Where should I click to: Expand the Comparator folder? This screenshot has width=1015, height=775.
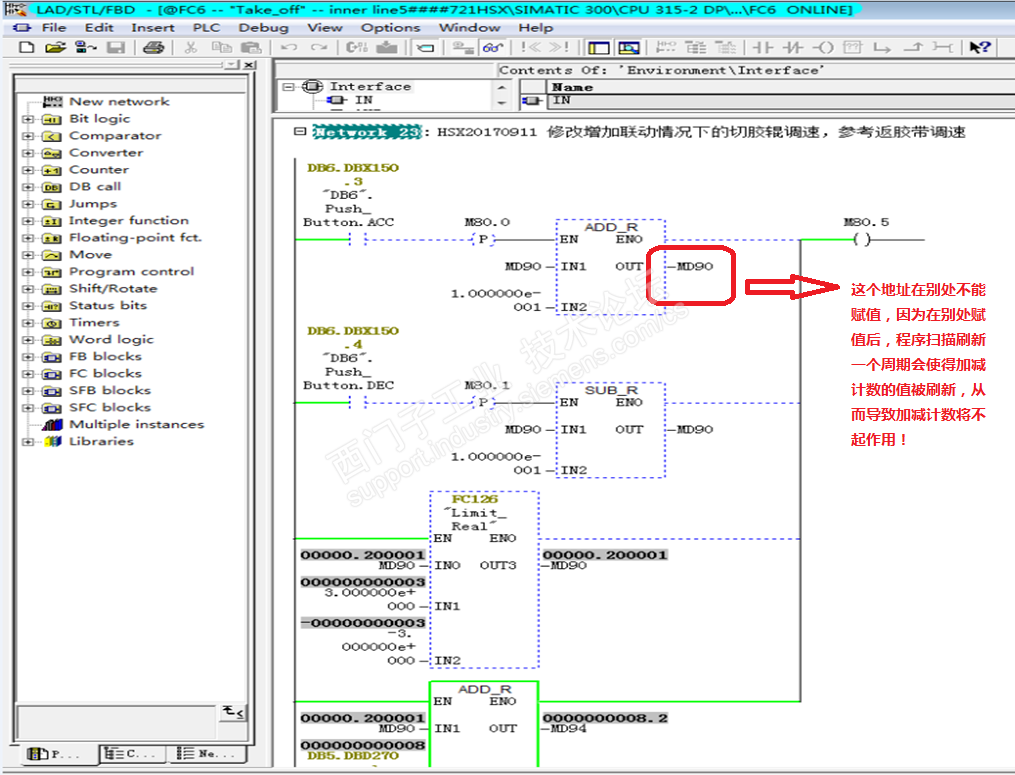pyautogui.click(x=28, y=136)
